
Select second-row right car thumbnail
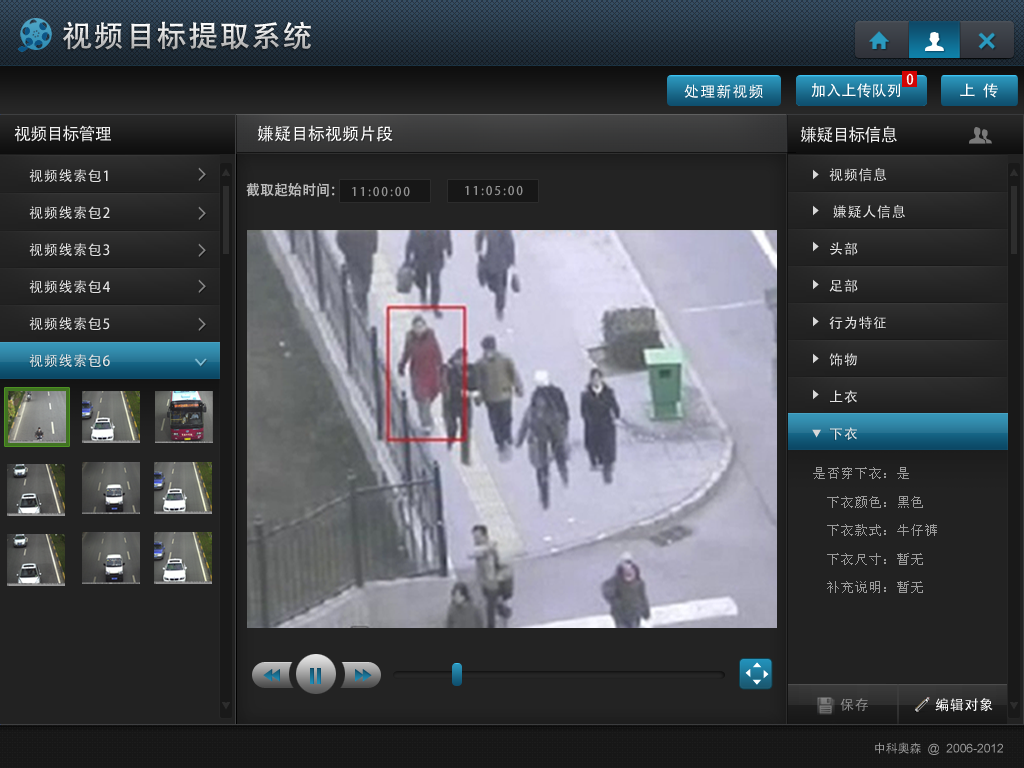tap(183, 488)
